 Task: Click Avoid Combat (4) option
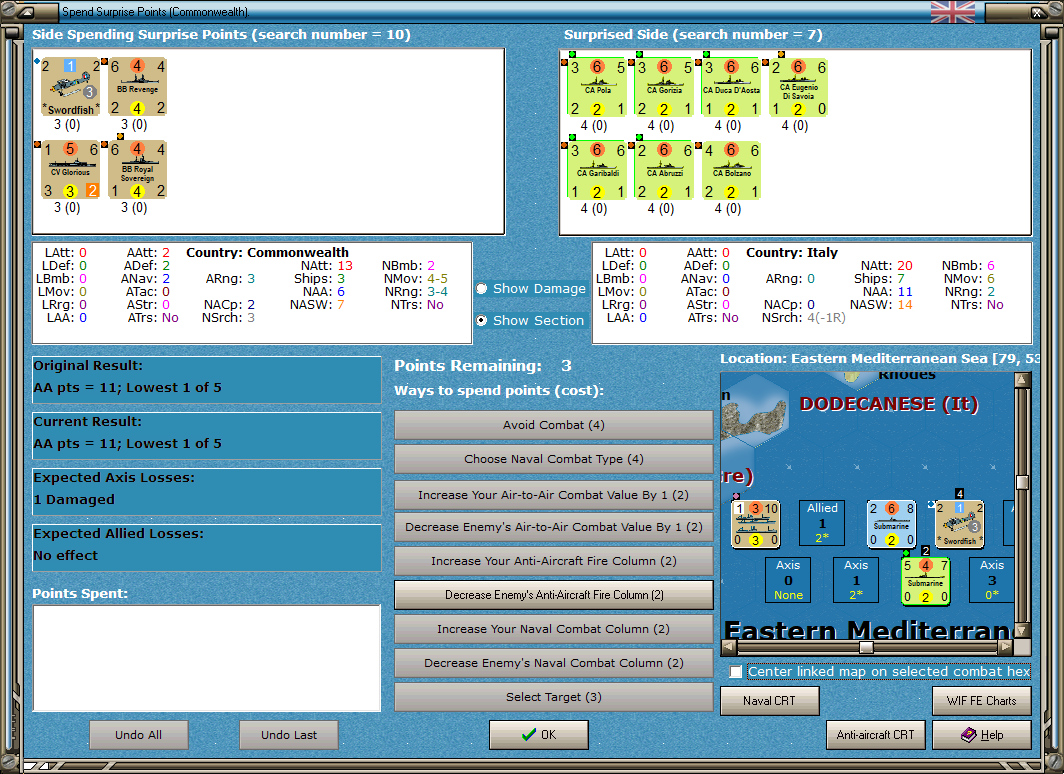pos(554,425)
